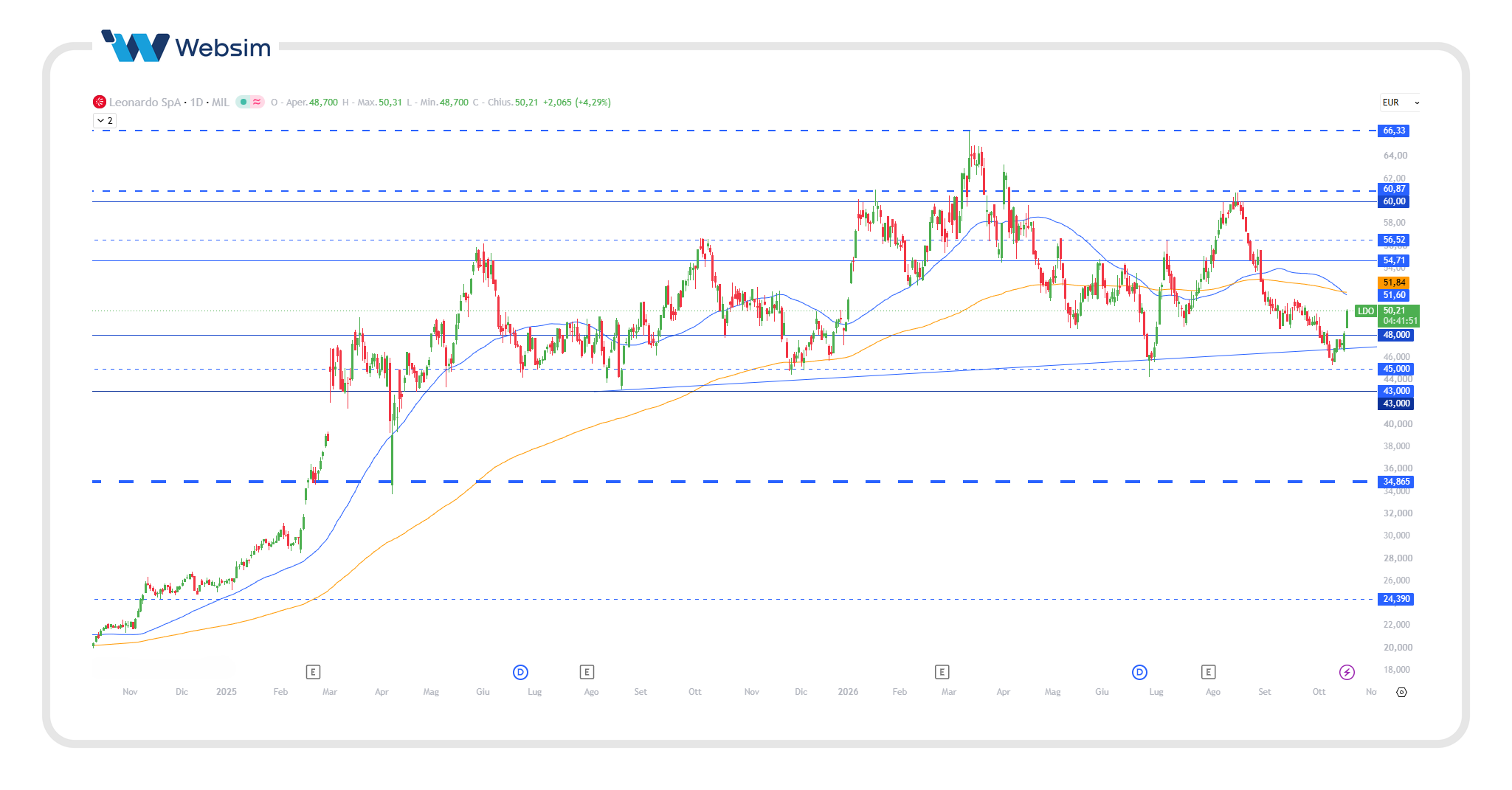Select the 60,87 price level label
This screenshot has height=790, width=1512.
(1394, 189)
